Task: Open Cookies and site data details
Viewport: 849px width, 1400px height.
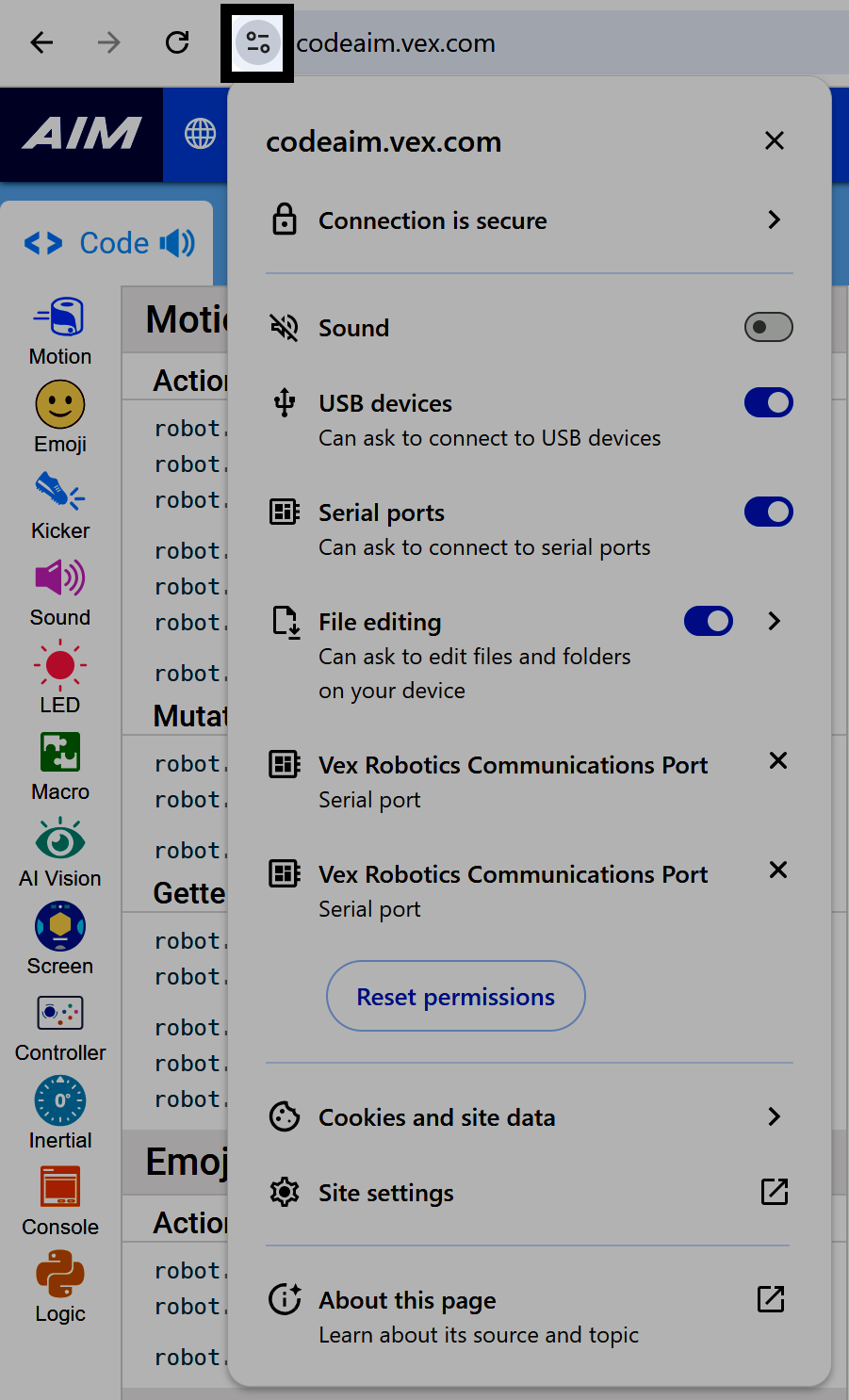Action: 774,1116
